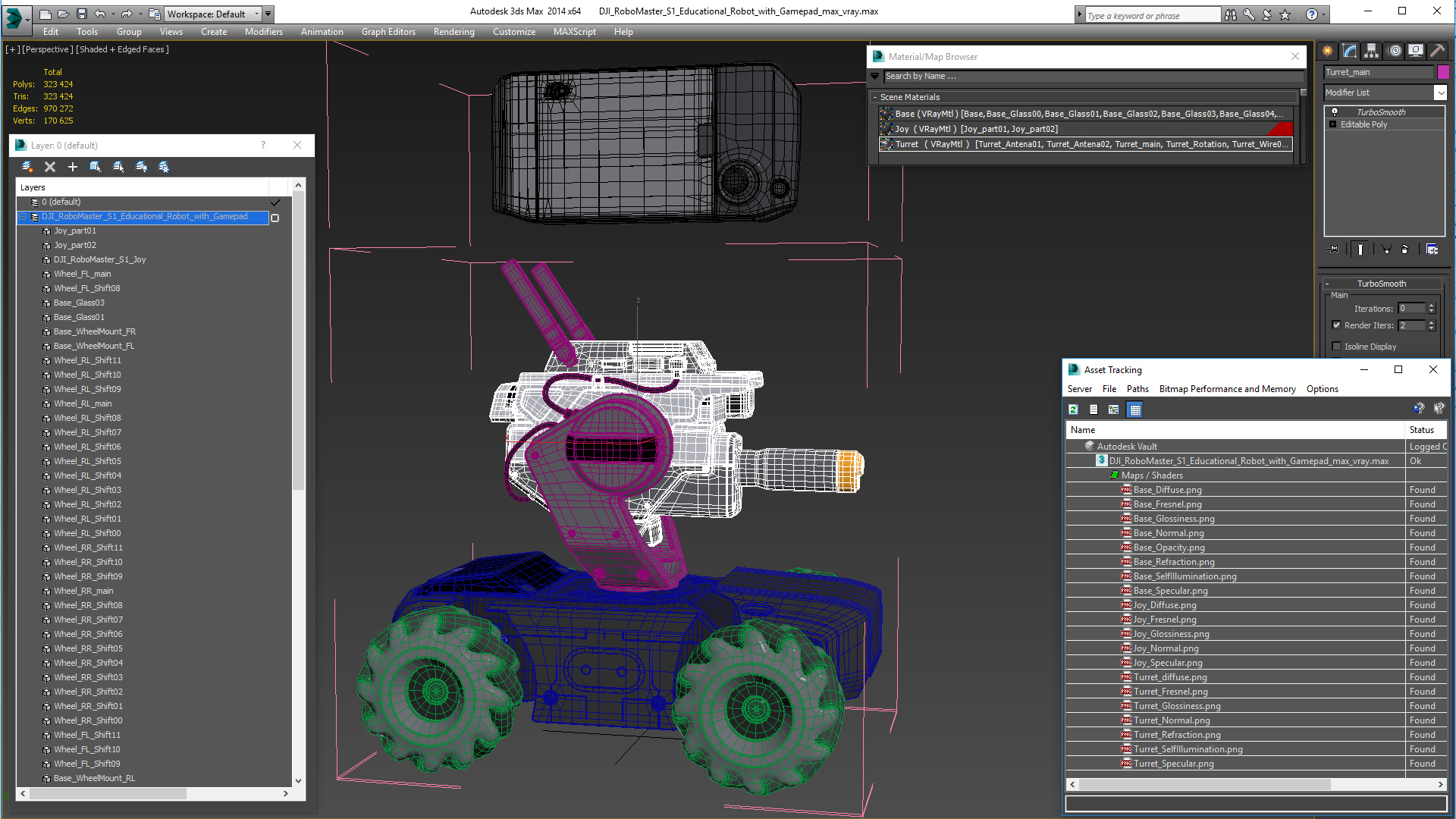
Task: Click the Render Iters spinner arrows
Action: click(x=1431, y=325)
